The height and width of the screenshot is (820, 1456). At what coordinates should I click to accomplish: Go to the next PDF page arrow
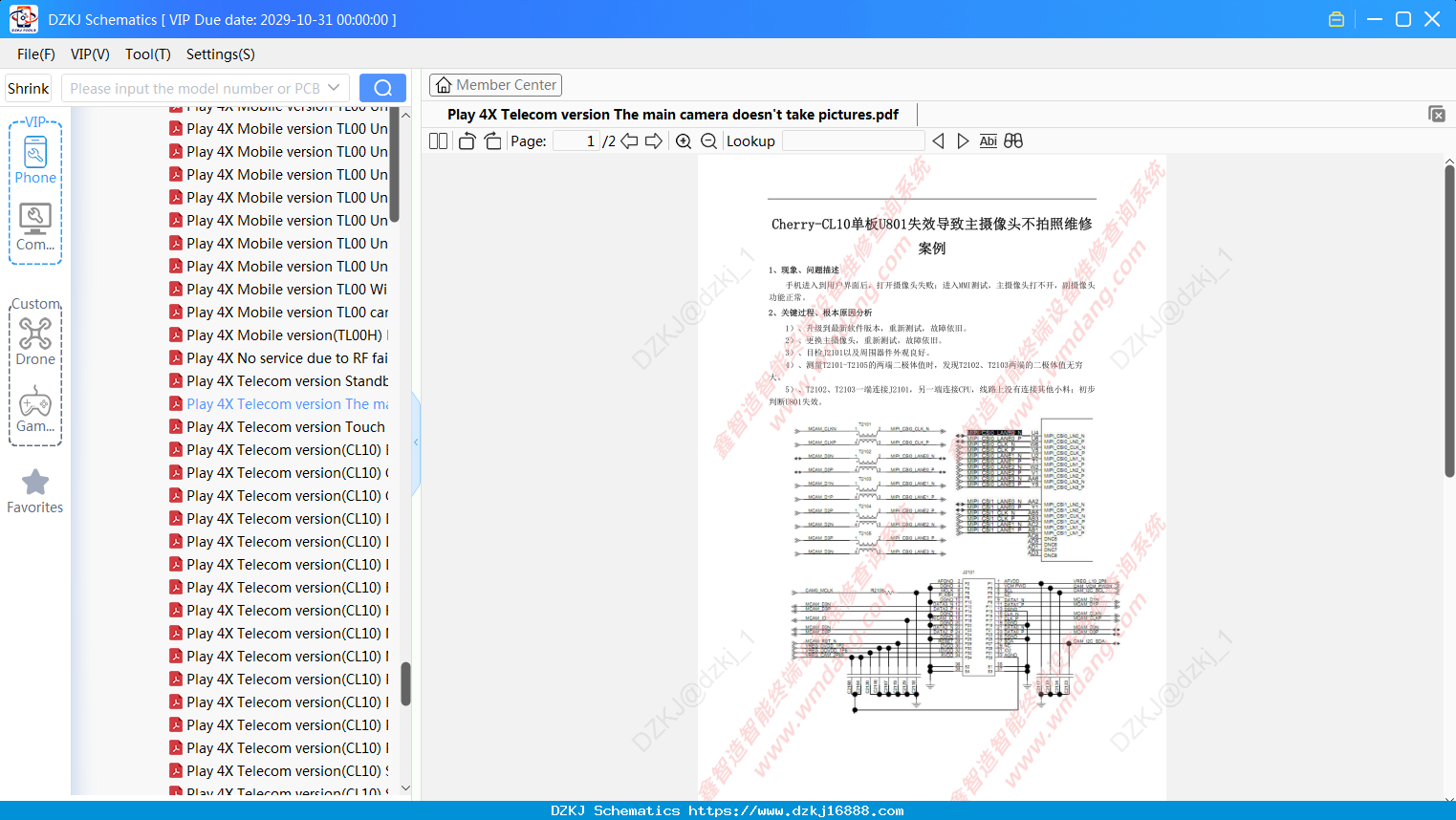tap(654, 141)
